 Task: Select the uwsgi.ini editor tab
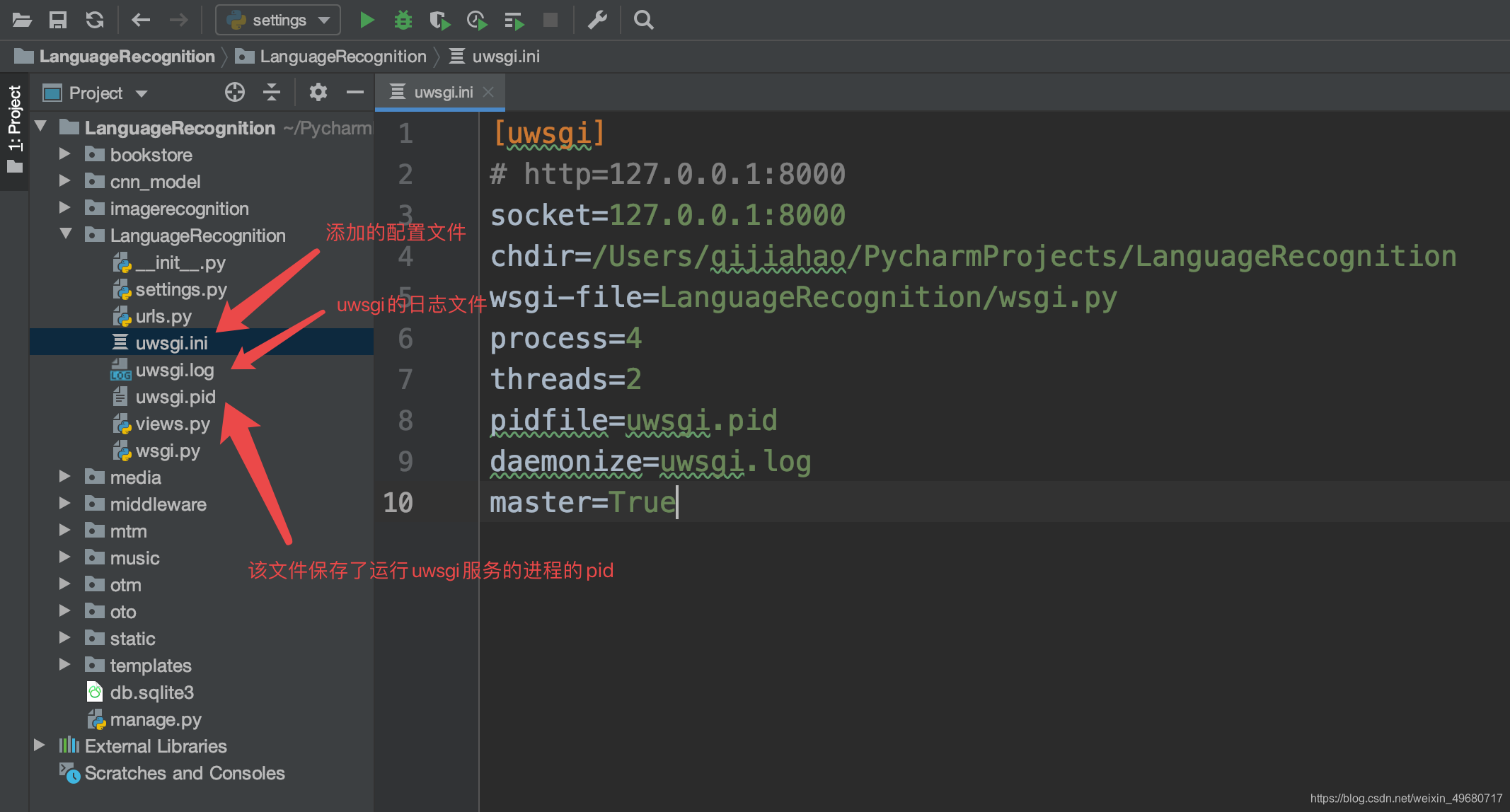point(433,93)
